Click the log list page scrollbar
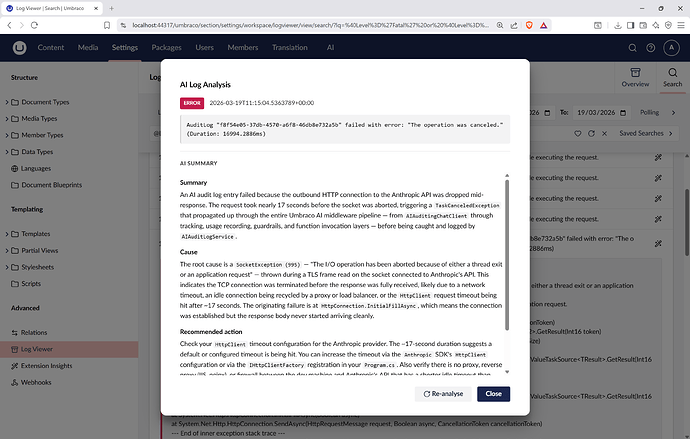Screen dimensions: 690x439 (x=686, y=222)
